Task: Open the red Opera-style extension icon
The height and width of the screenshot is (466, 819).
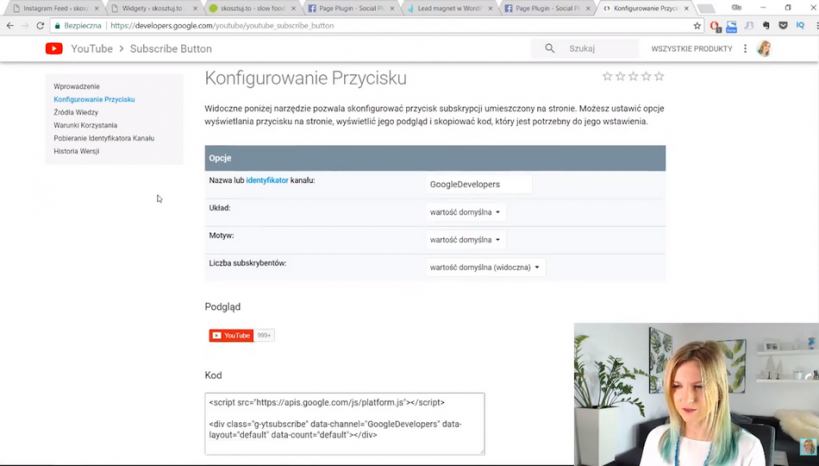Action: [715, 26]
